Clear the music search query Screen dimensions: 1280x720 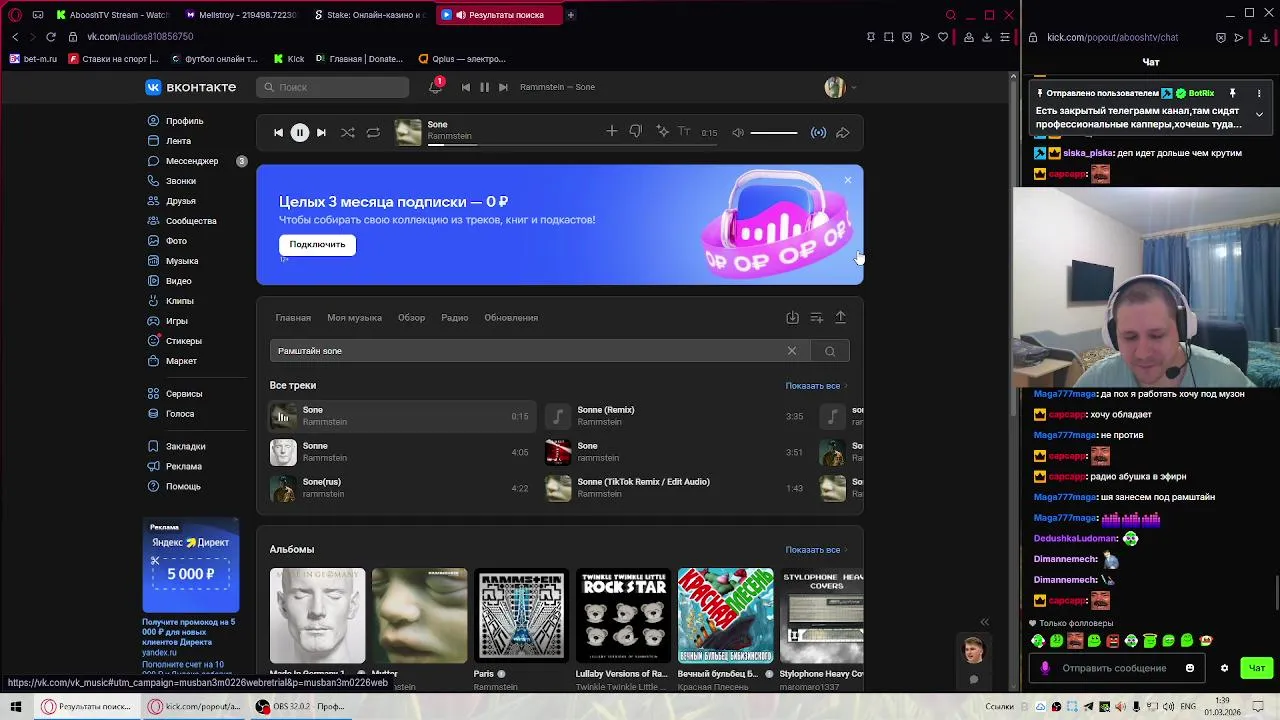tap(792, 351)
